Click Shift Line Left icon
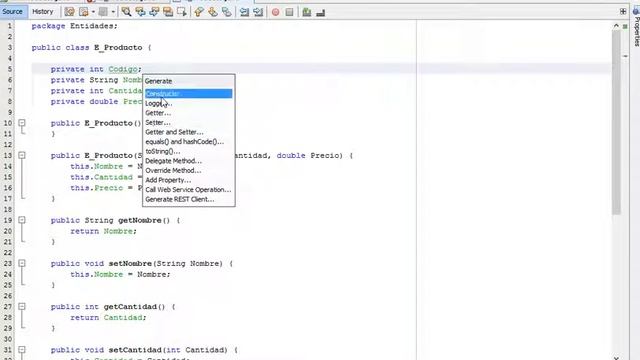This screenshot has height=360, width=640. click(244, 12)
